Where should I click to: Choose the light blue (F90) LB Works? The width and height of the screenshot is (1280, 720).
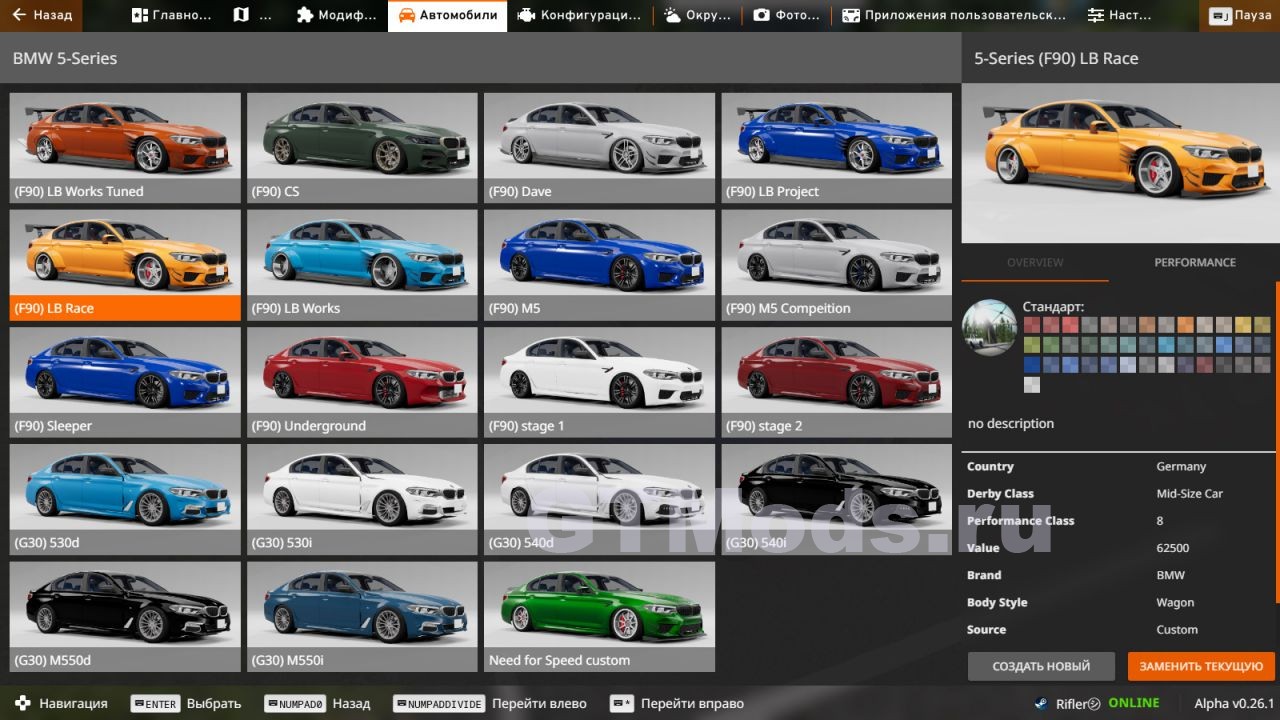362,265
